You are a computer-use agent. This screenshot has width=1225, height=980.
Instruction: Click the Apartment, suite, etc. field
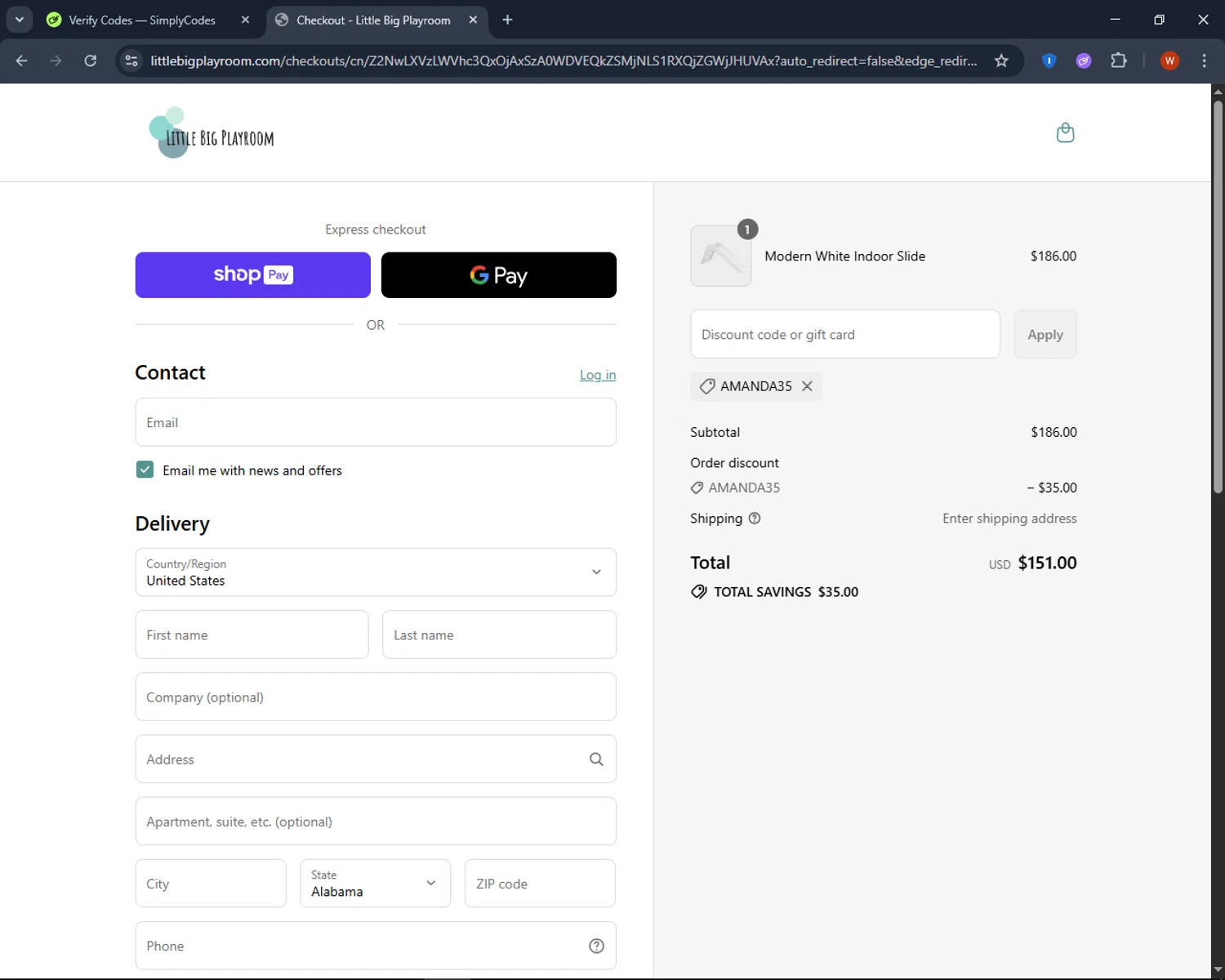[x=376, y=822]
